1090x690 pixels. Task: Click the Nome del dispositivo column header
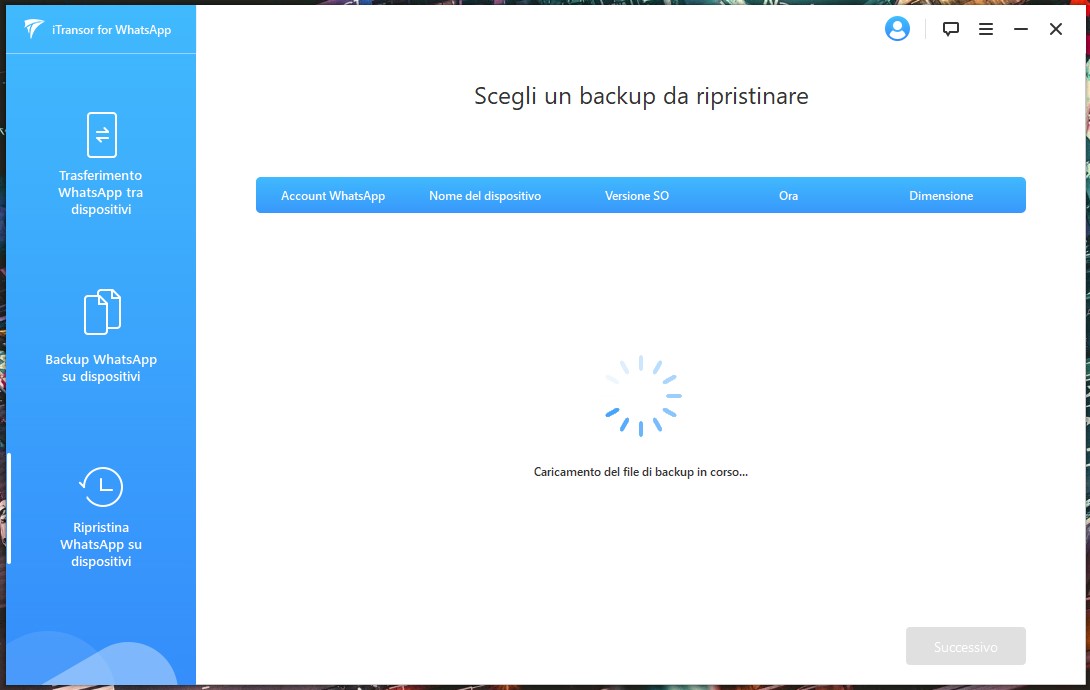pyautogui.click(x=485, y=196)
